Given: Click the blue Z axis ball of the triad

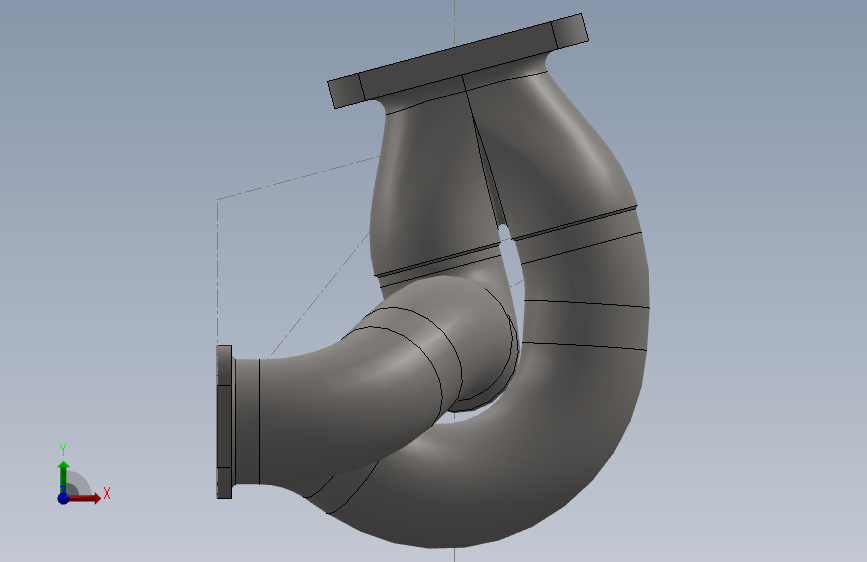Looking at the screenshot, I should coord(63,498).
